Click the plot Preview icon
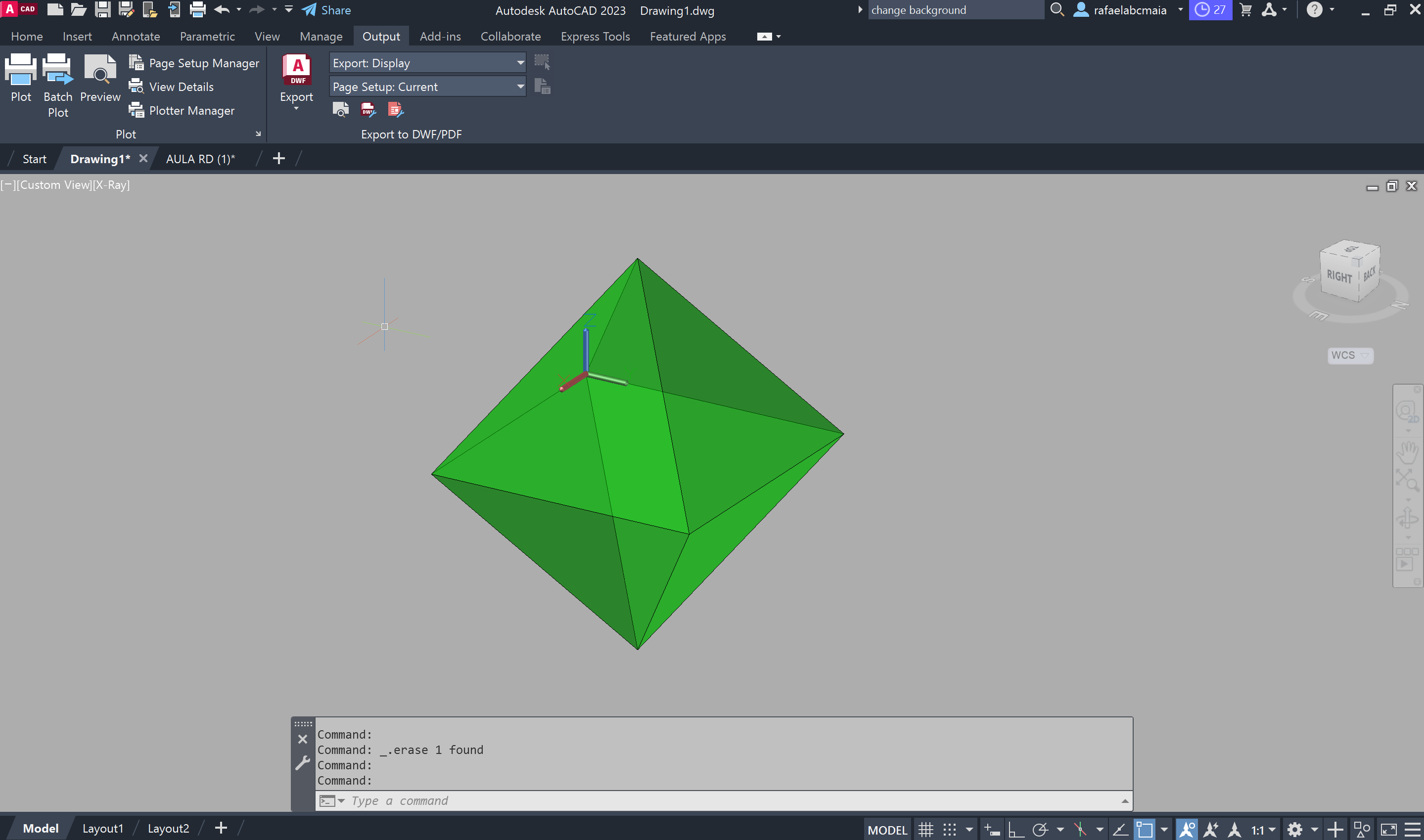 click(x=100, y=70)
